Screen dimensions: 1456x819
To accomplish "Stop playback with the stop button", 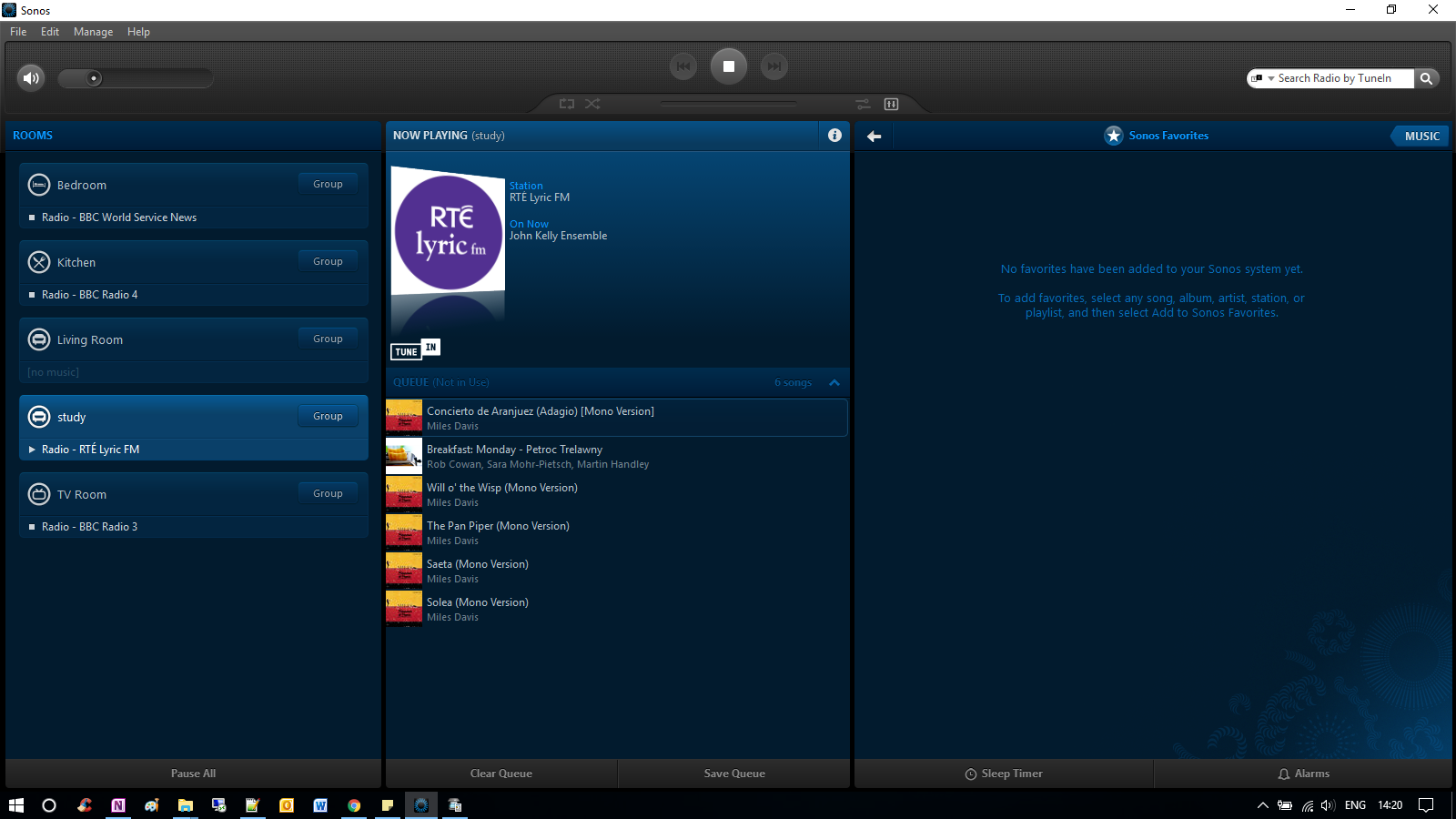I will (x=729, y=66).
